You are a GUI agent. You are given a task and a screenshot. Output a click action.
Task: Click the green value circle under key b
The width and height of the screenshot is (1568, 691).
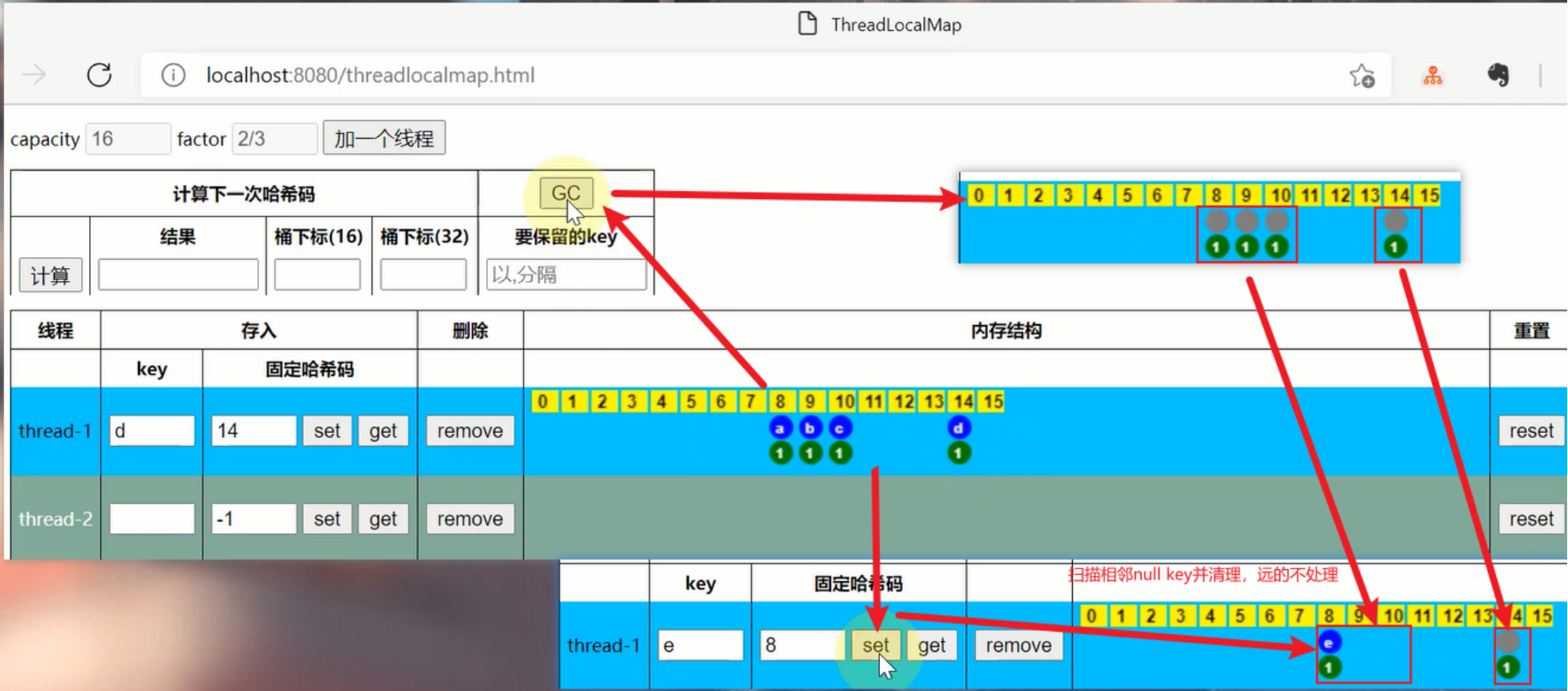(x=810, y=452)
